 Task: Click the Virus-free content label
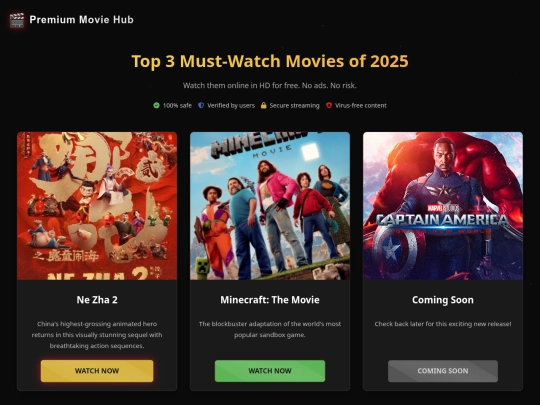(361, 105)
